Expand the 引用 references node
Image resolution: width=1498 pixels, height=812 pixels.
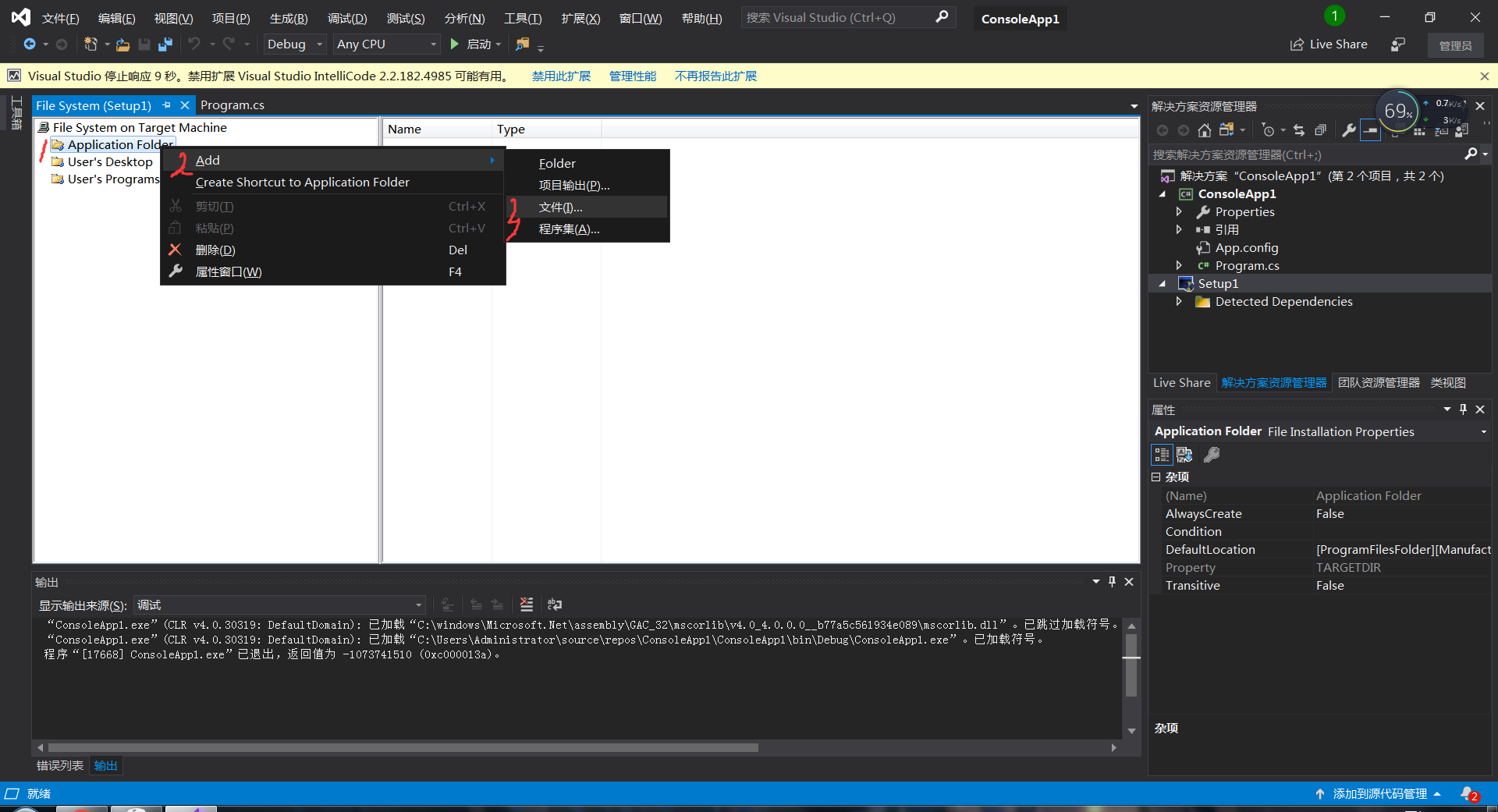[x=1179, y=230]
